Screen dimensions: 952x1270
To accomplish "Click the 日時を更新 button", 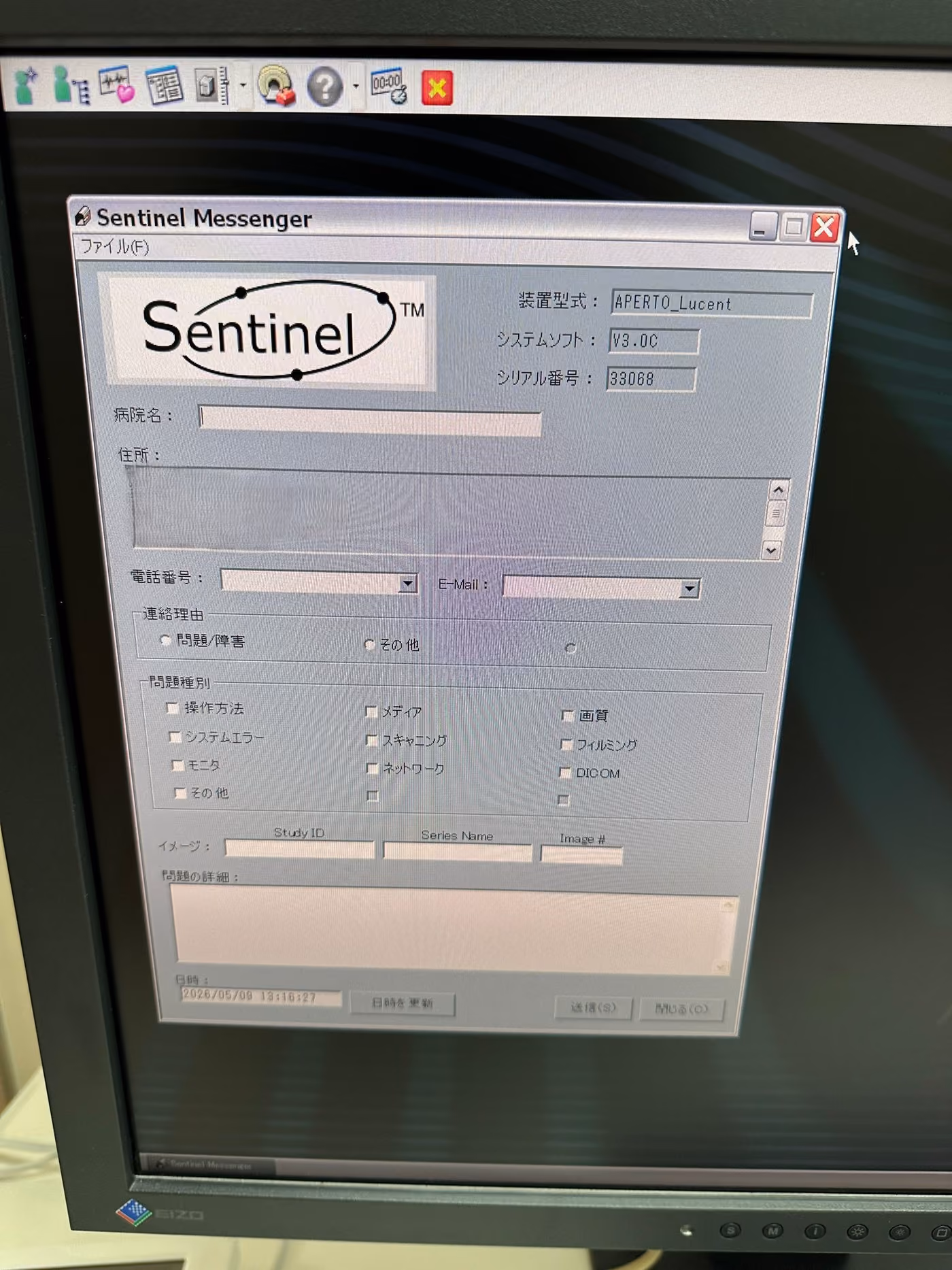I will pos(402,1003).
